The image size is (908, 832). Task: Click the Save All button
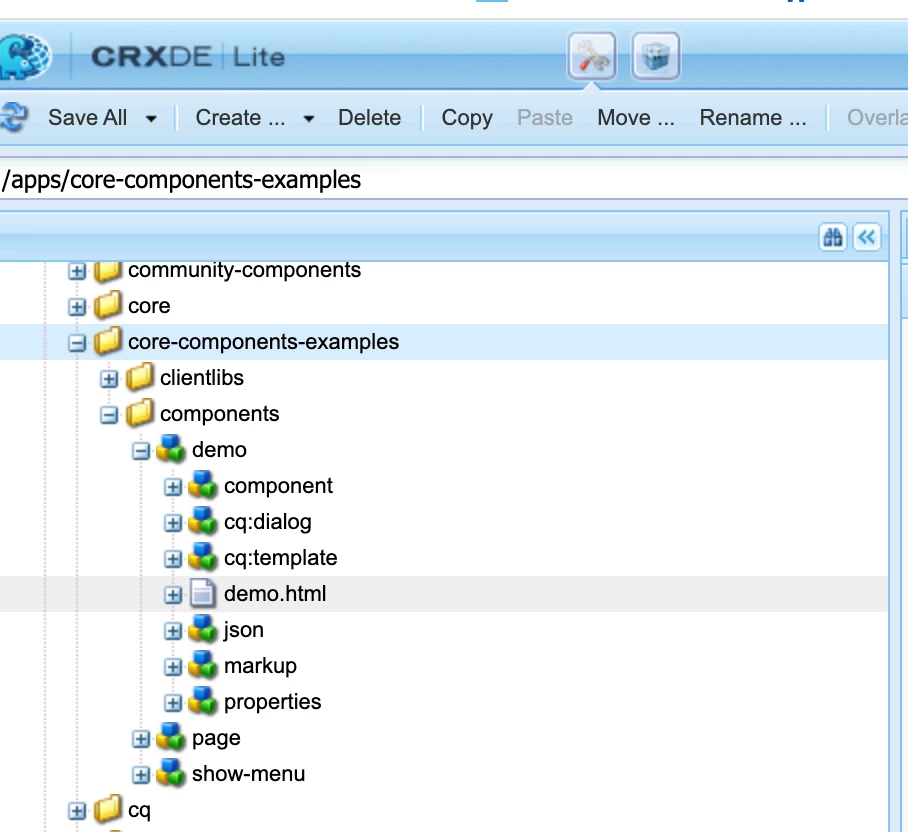pyautogui.click(x=87, y=118)
